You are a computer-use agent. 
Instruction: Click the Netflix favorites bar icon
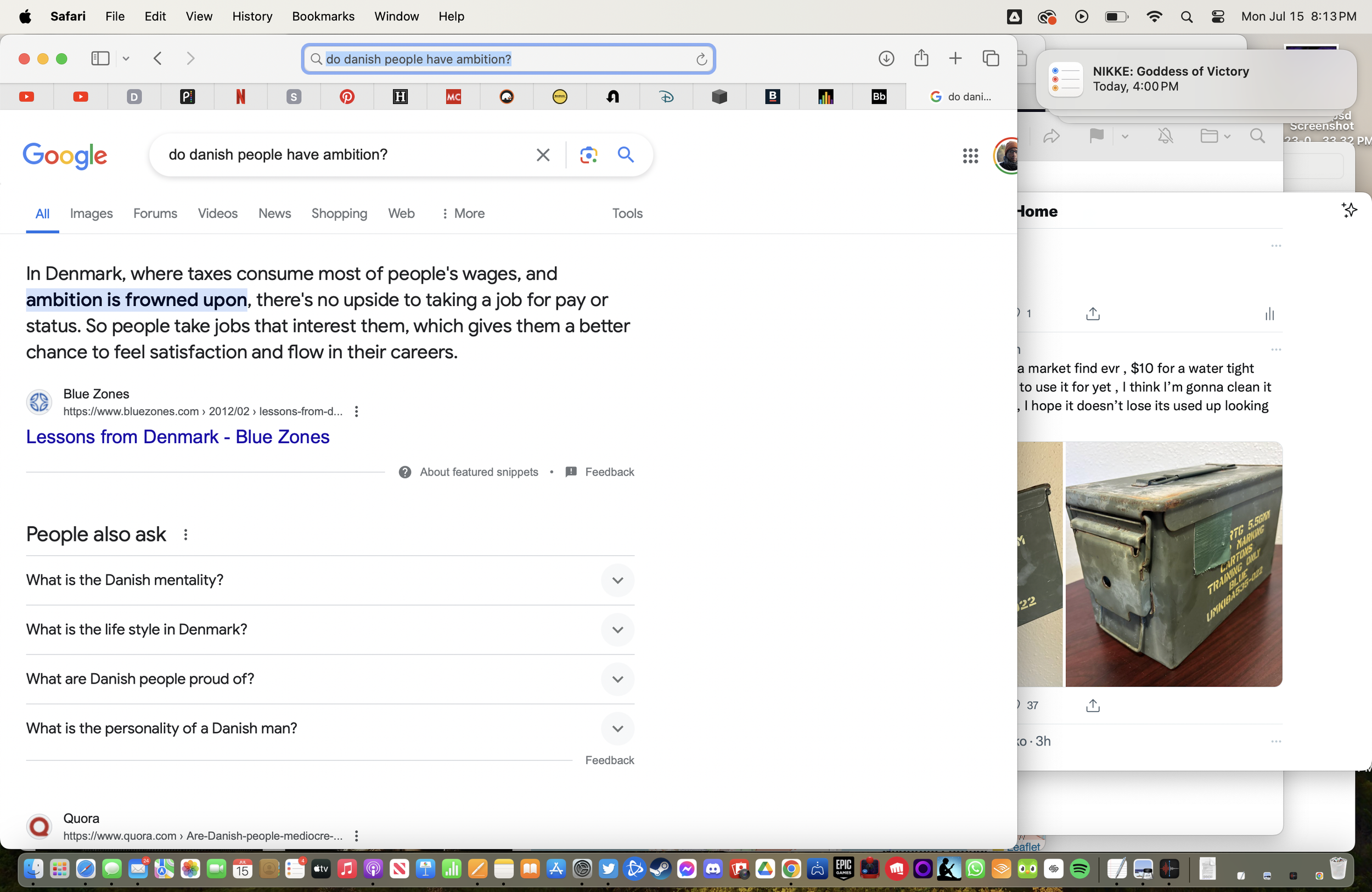240,97
